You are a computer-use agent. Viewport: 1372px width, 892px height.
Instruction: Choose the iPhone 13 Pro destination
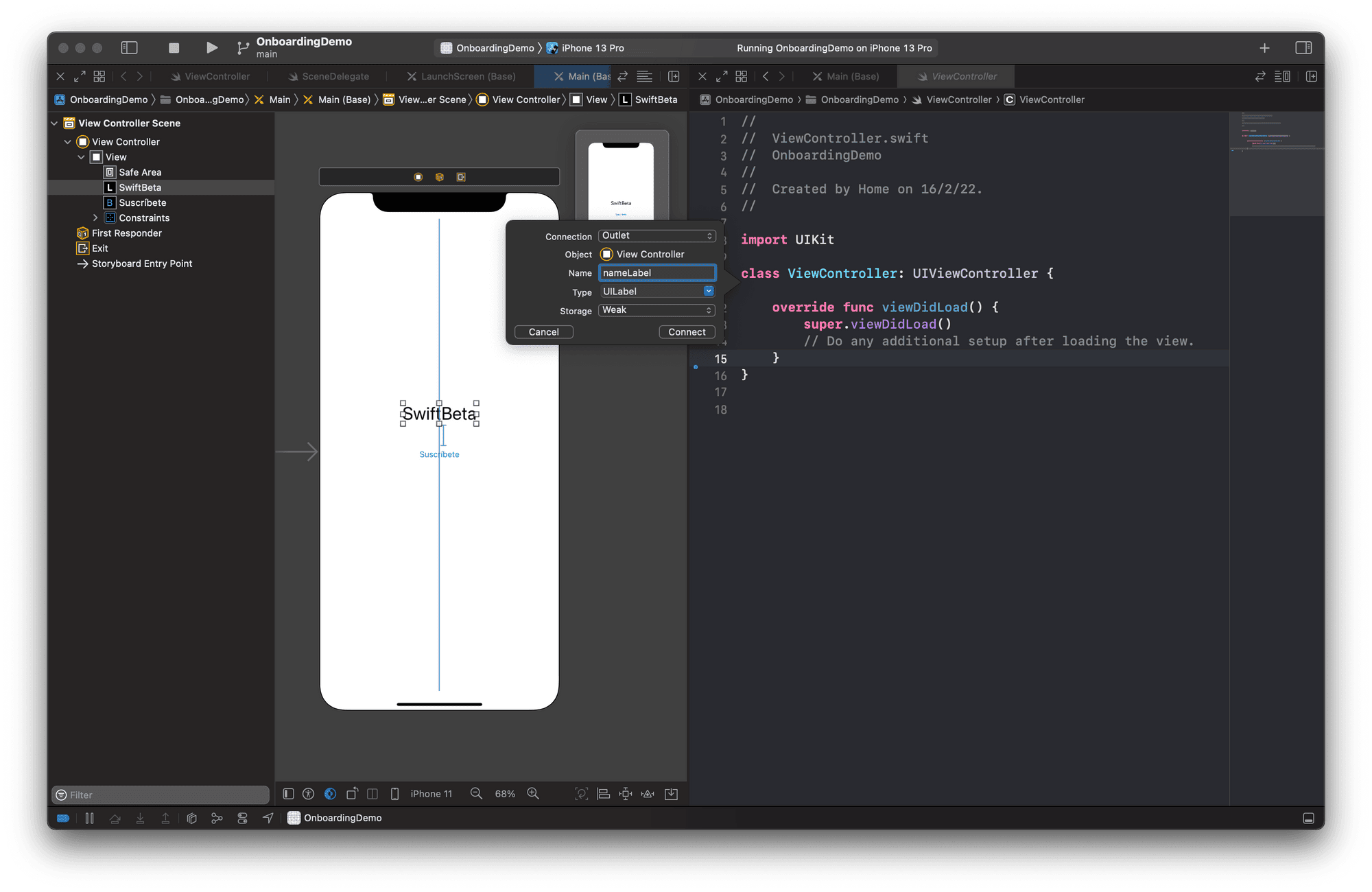(x=585, y=47)
